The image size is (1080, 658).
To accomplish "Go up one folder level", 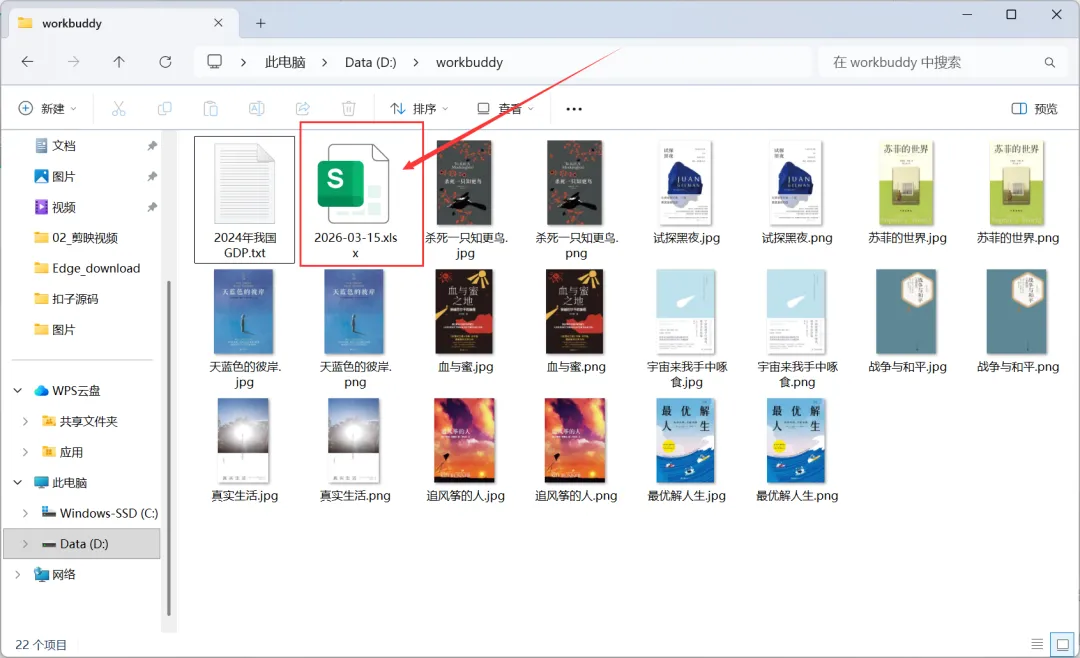I will (x=119, y=62).
